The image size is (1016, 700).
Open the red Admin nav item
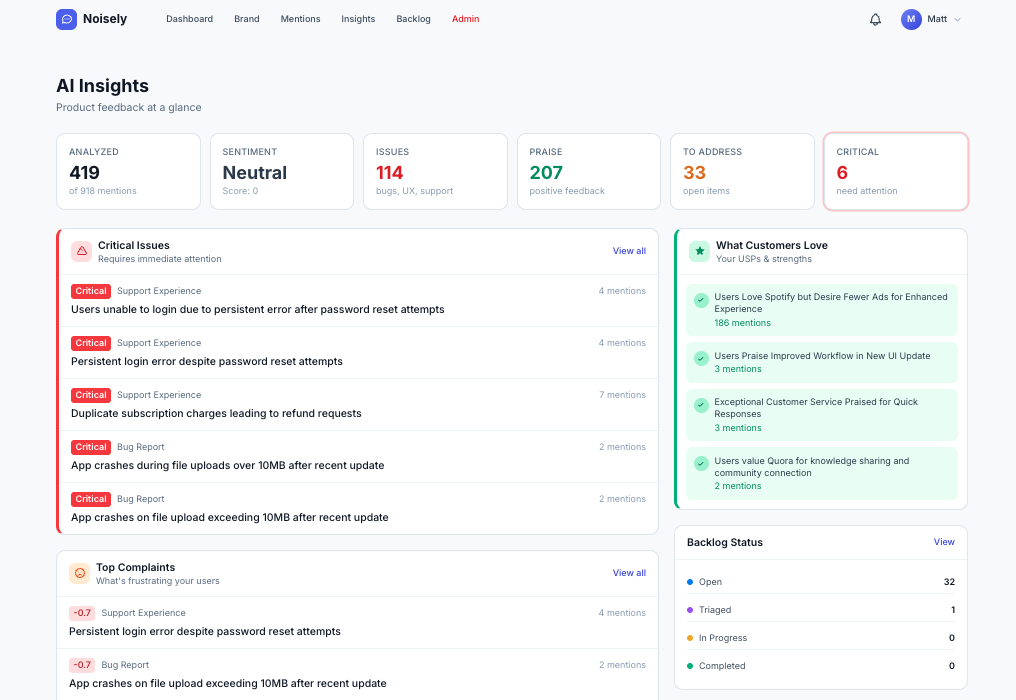click(x=465, y=19)
